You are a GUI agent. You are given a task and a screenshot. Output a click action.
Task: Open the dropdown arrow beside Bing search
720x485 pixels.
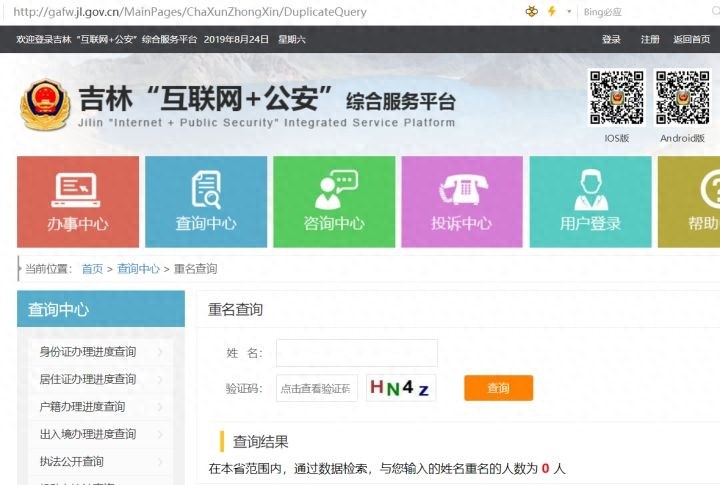(569, 12)
